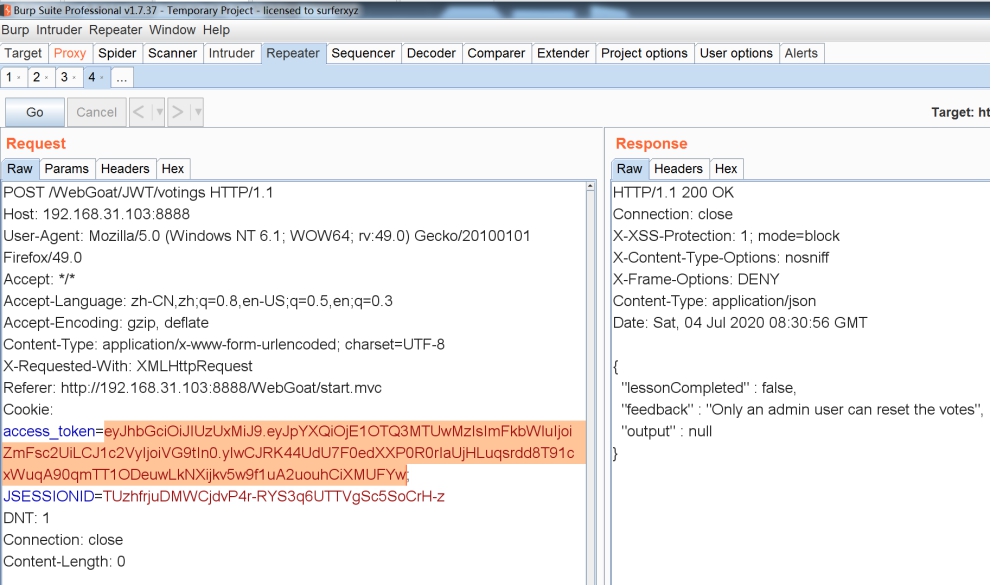Send the request with Go button
The height and width of the screenshot is (585, 991).
[x=35, y=112]
